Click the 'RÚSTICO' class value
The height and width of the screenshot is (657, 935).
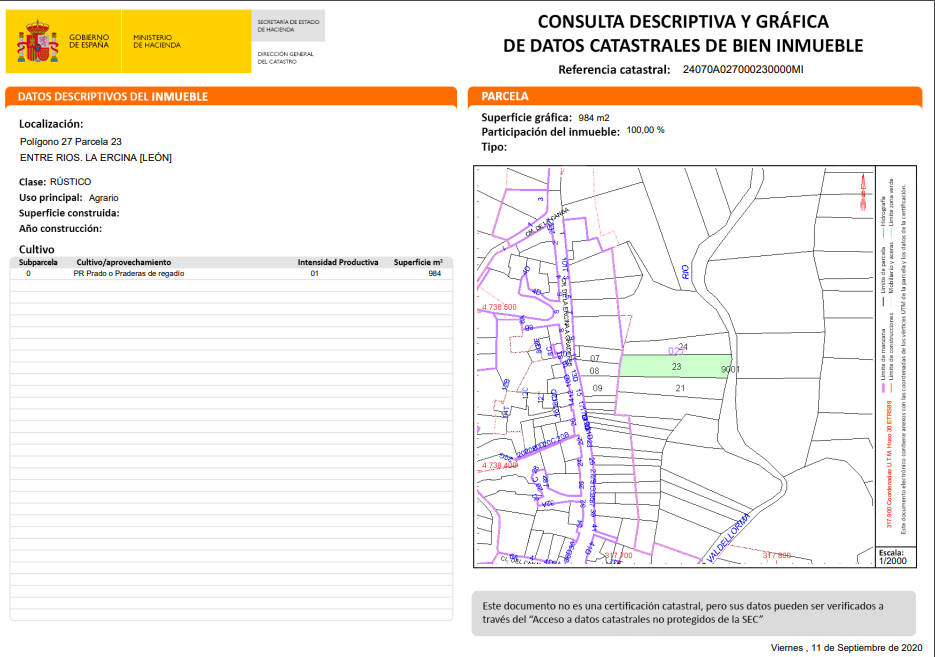(x=70, y=181)
